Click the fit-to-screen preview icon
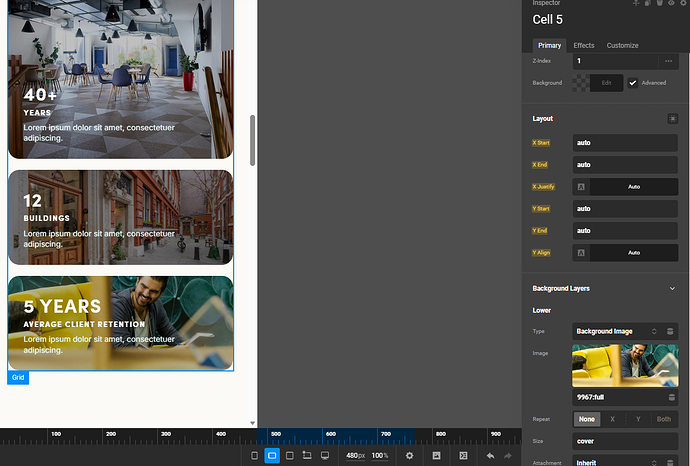This screenshot has height=466, width=690. coord(463,455)
